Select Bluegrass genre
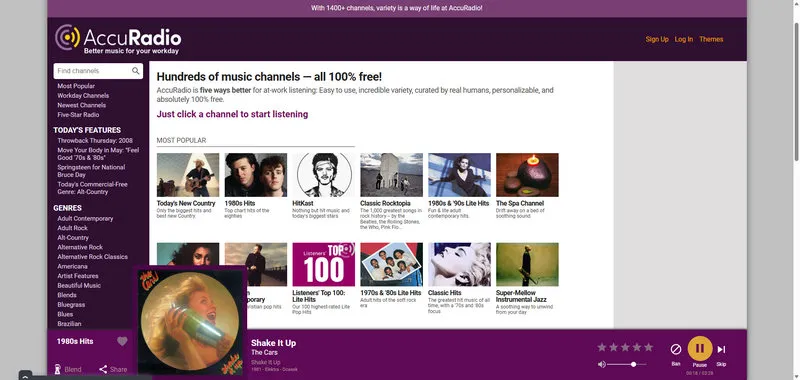 coord(71,305)
